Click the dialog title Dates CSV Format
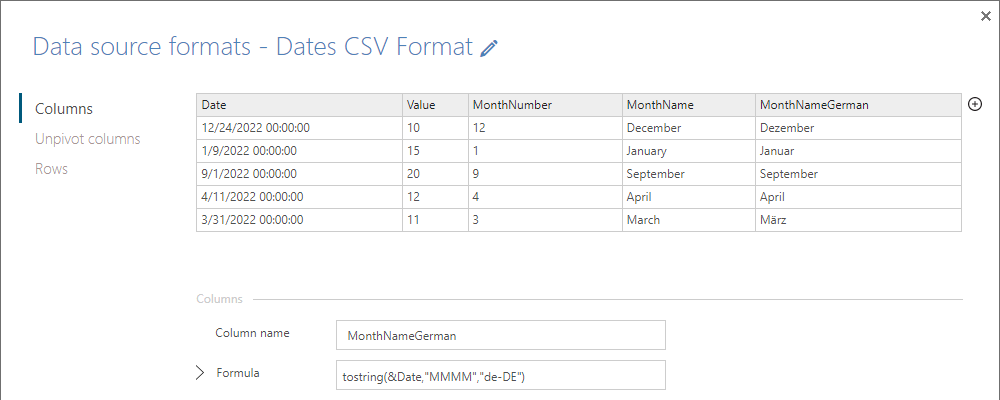 (x=375, y=47)
